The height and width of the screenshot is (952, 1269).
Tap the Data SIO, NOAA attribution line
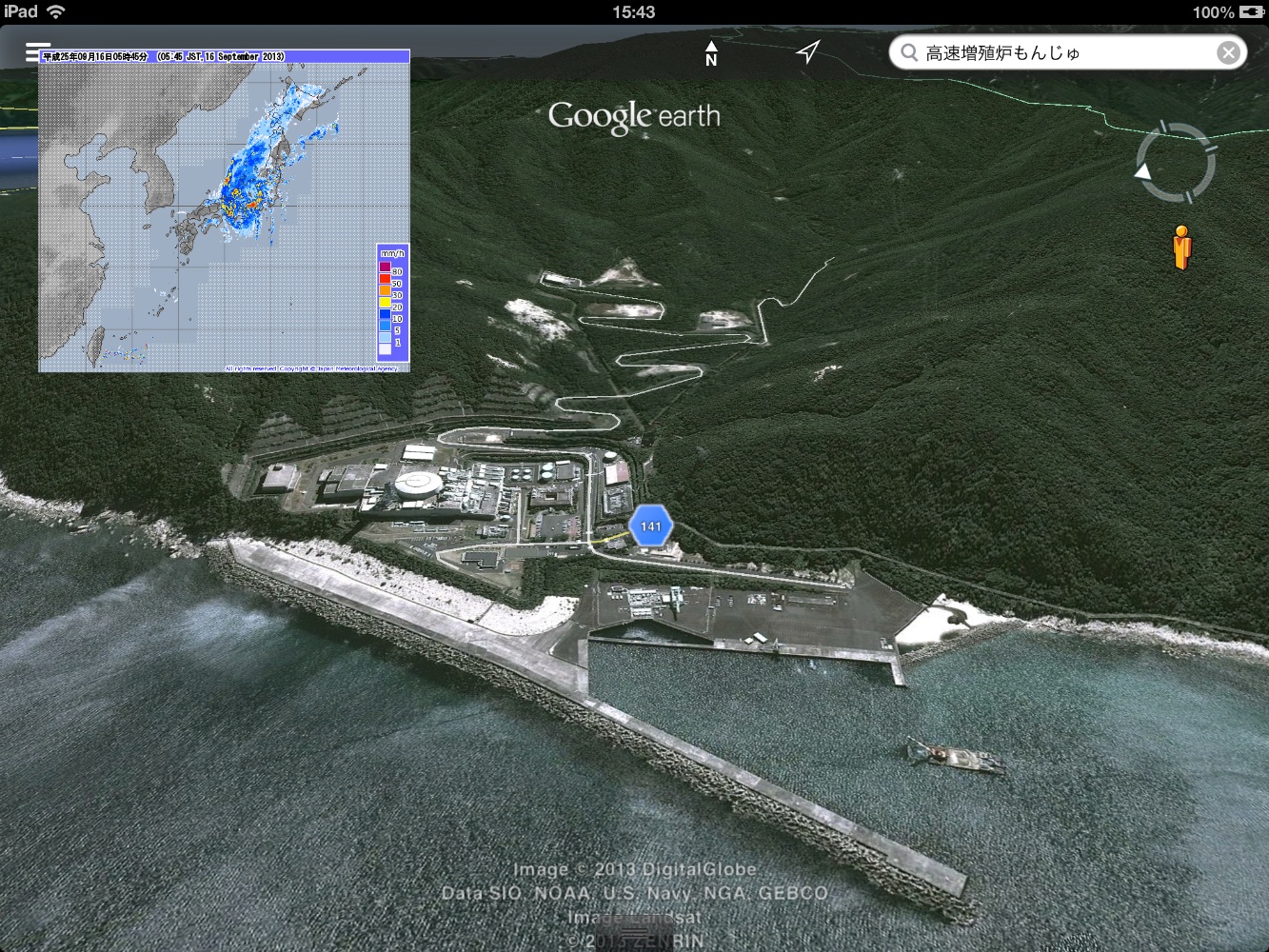pos(635,893)
